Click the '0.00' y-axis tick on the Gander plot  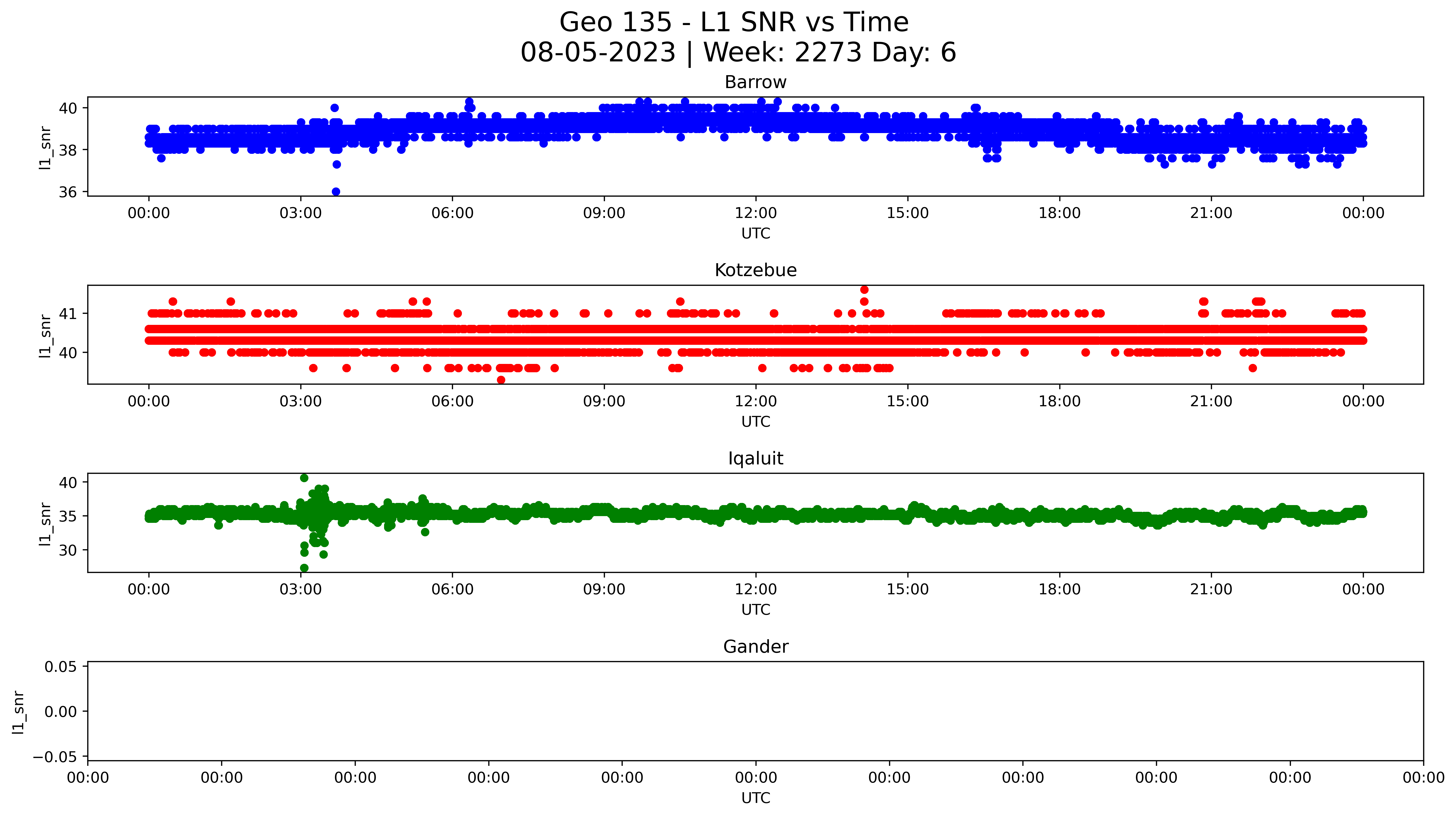61,712
